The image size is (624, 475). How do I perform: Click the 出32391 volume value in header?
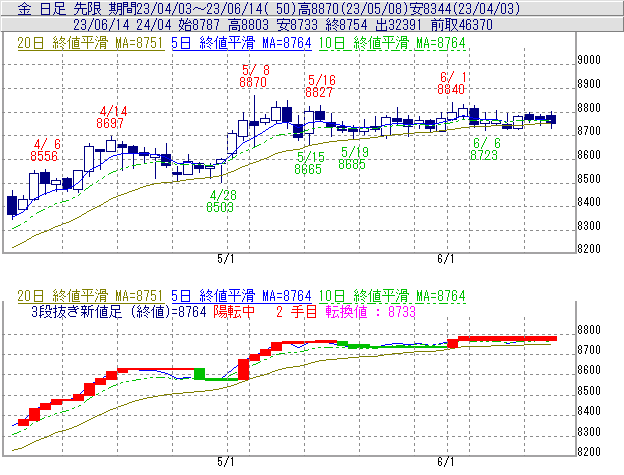point(399,25)
